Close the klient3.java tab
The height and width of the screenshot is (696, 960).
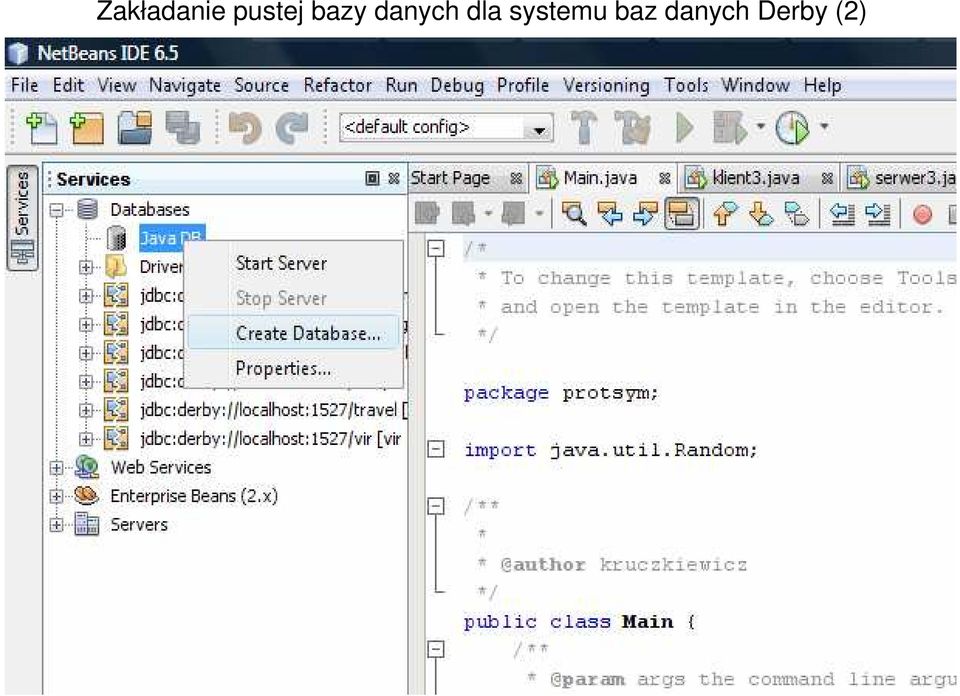tap(827, 179)
